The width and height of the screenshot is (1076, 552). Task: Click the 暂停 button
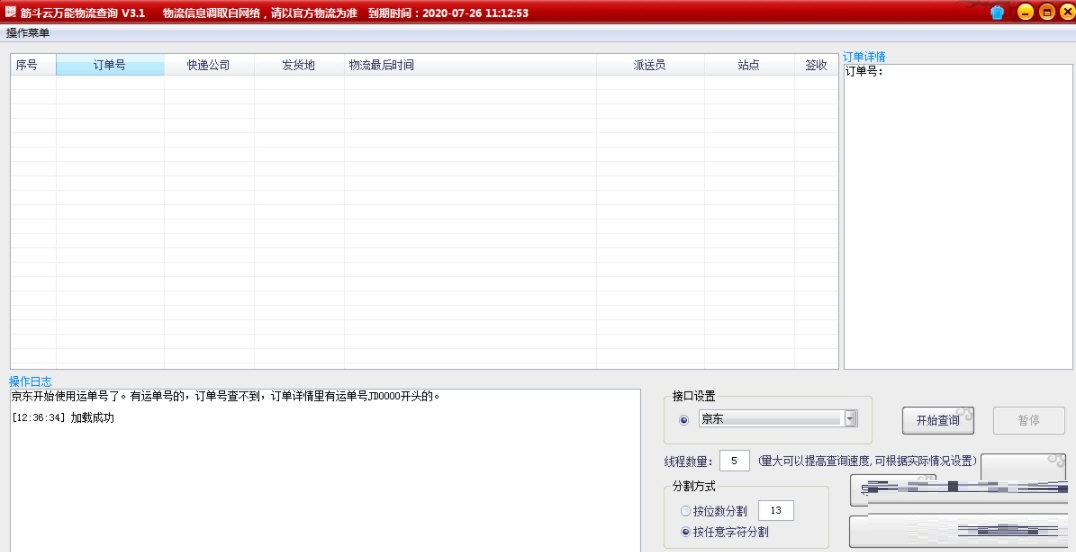click(1028, 420)
